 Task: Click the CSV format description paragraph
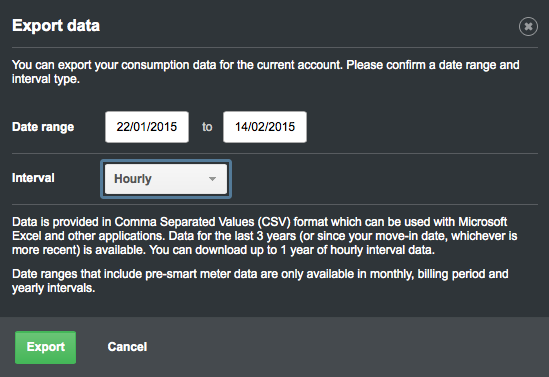pos(265,236)
